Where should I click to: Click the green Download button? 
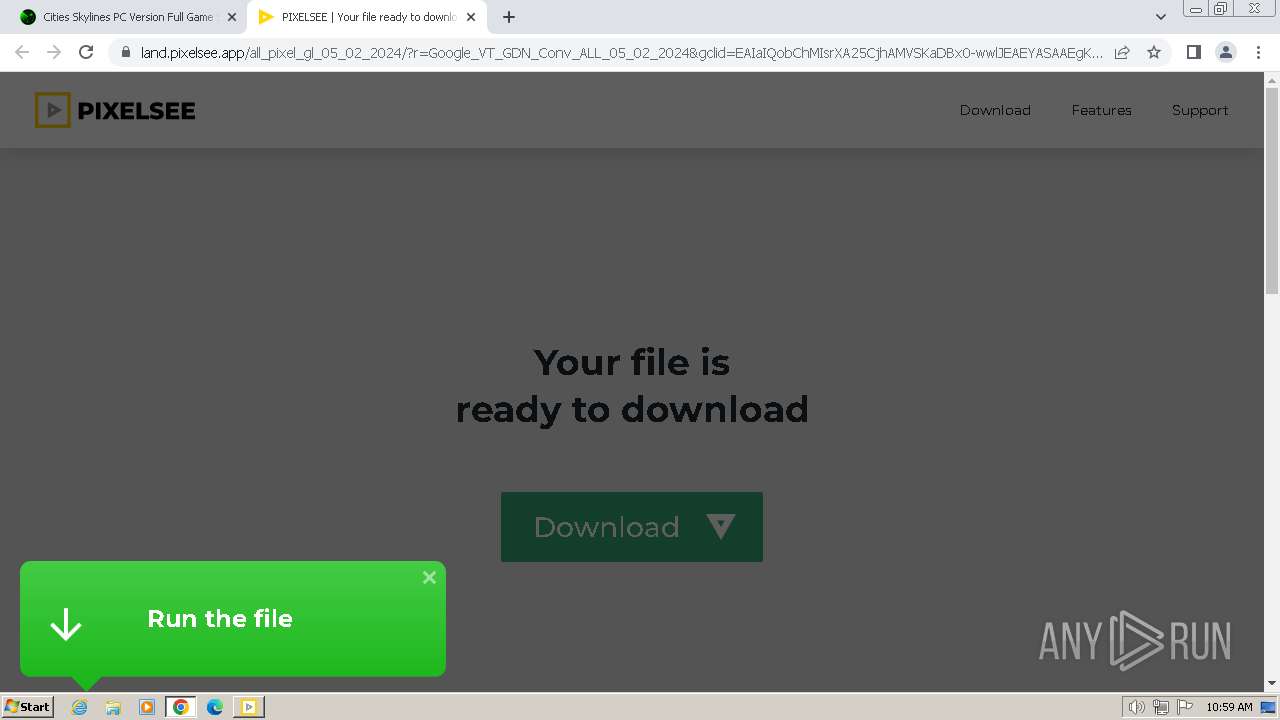pos(632,527)
